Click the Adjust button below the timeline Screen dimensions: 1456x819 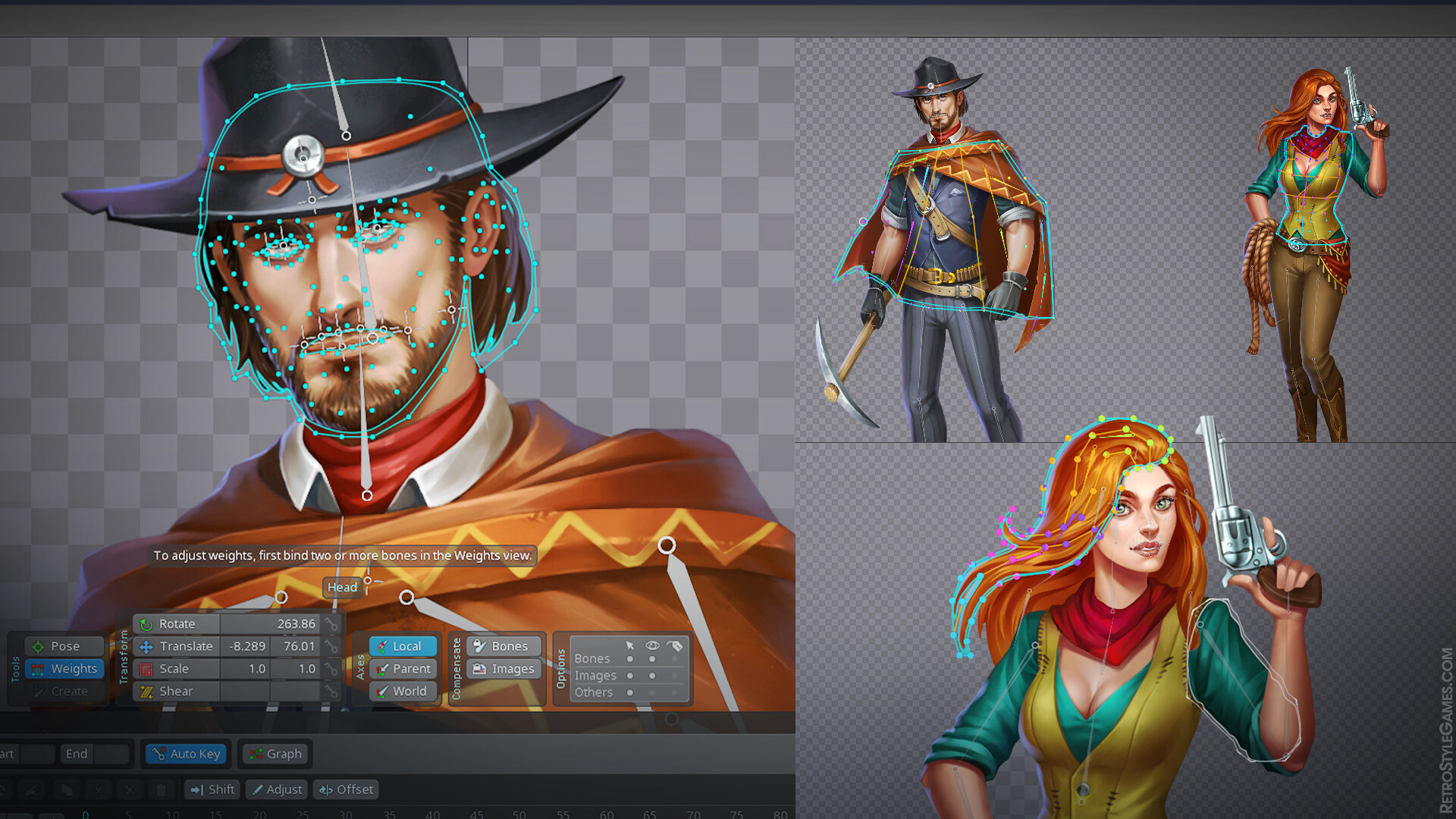277,789
